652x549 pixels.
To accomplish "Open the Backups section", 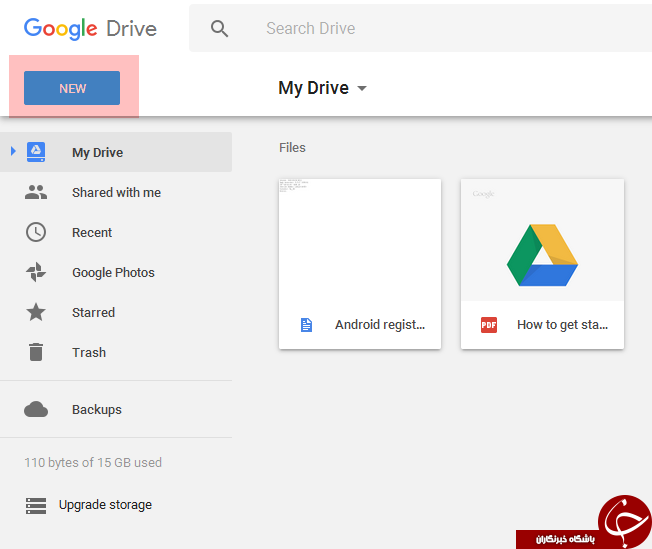I will coord(97,409).
